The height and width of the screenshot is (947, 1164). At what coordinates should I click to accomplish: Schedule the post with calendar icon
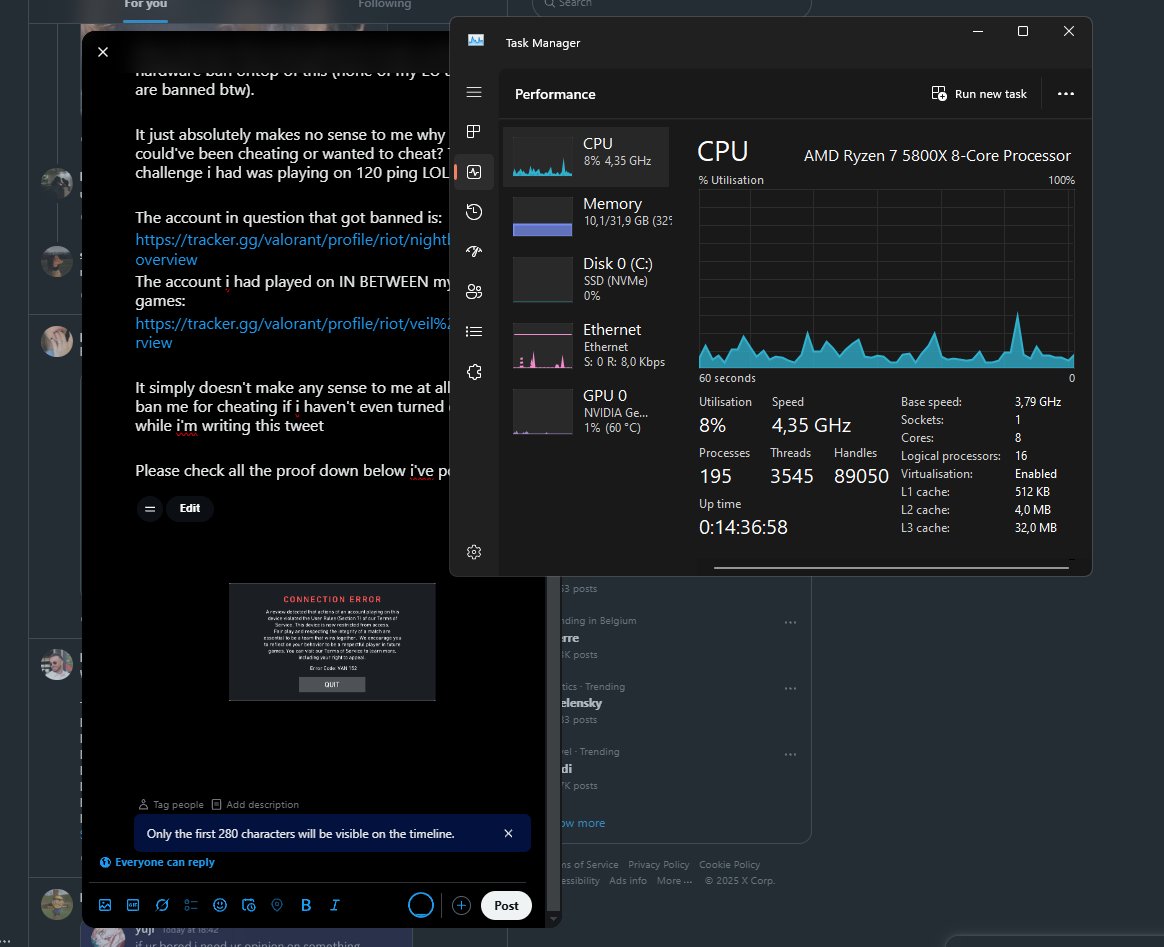(249, 905)
